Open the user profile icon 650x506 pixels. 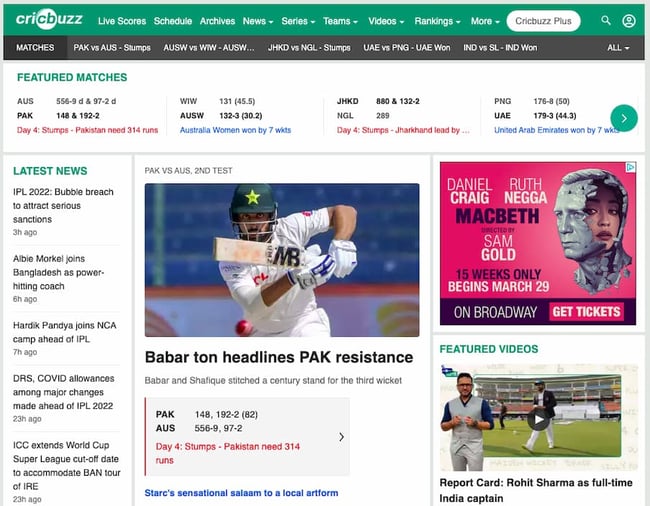point(629,21)
